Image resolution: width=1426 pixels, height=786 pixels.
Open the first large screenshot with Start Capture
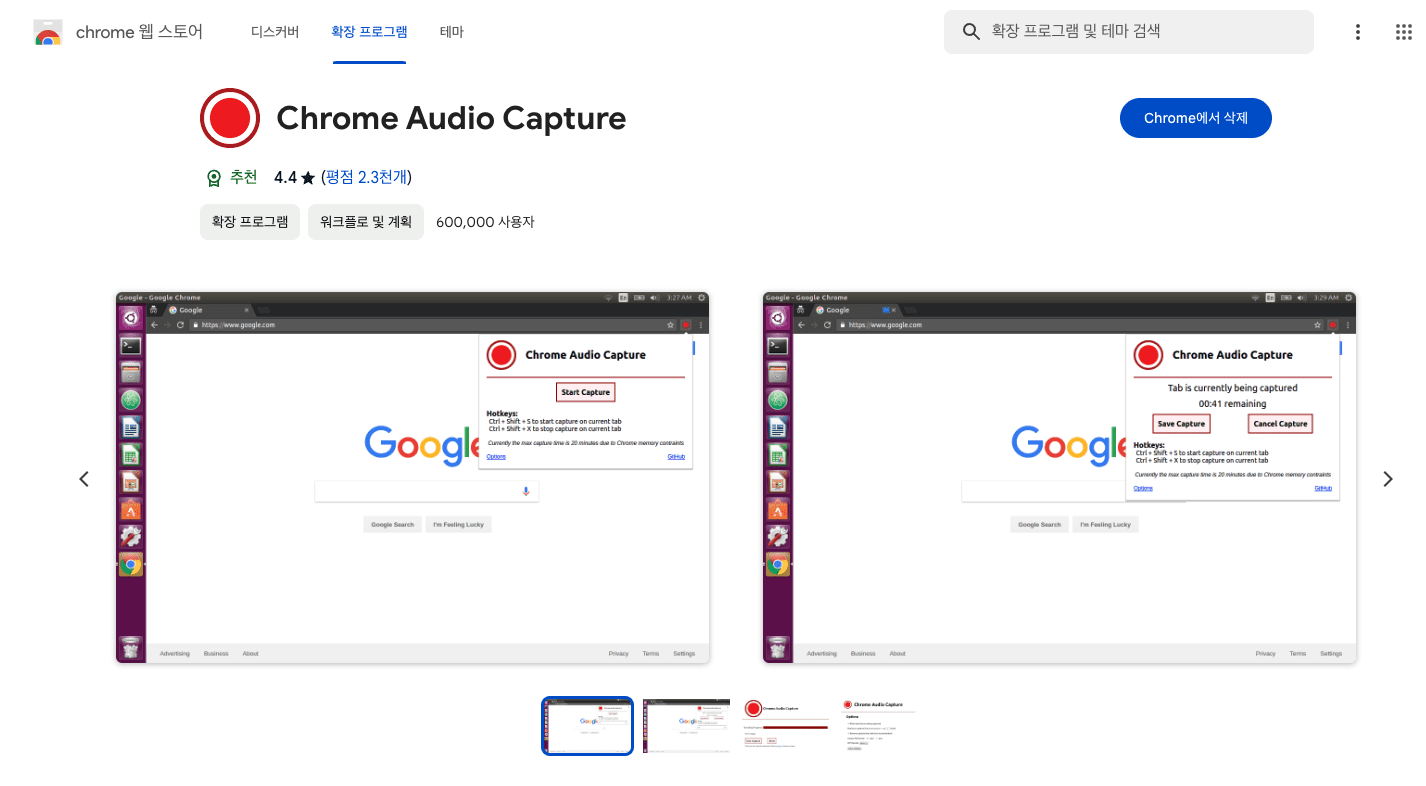(413, 478)
